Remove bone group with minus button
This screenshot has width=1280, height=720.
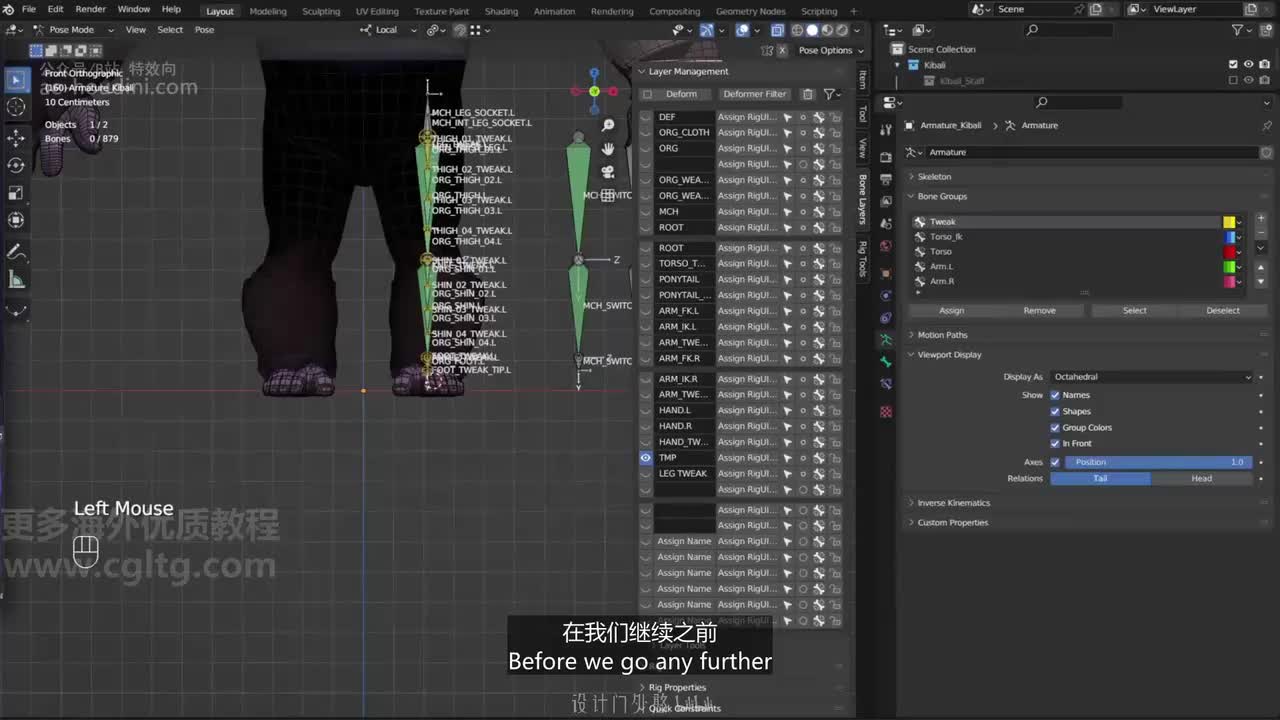point(1261,235)
